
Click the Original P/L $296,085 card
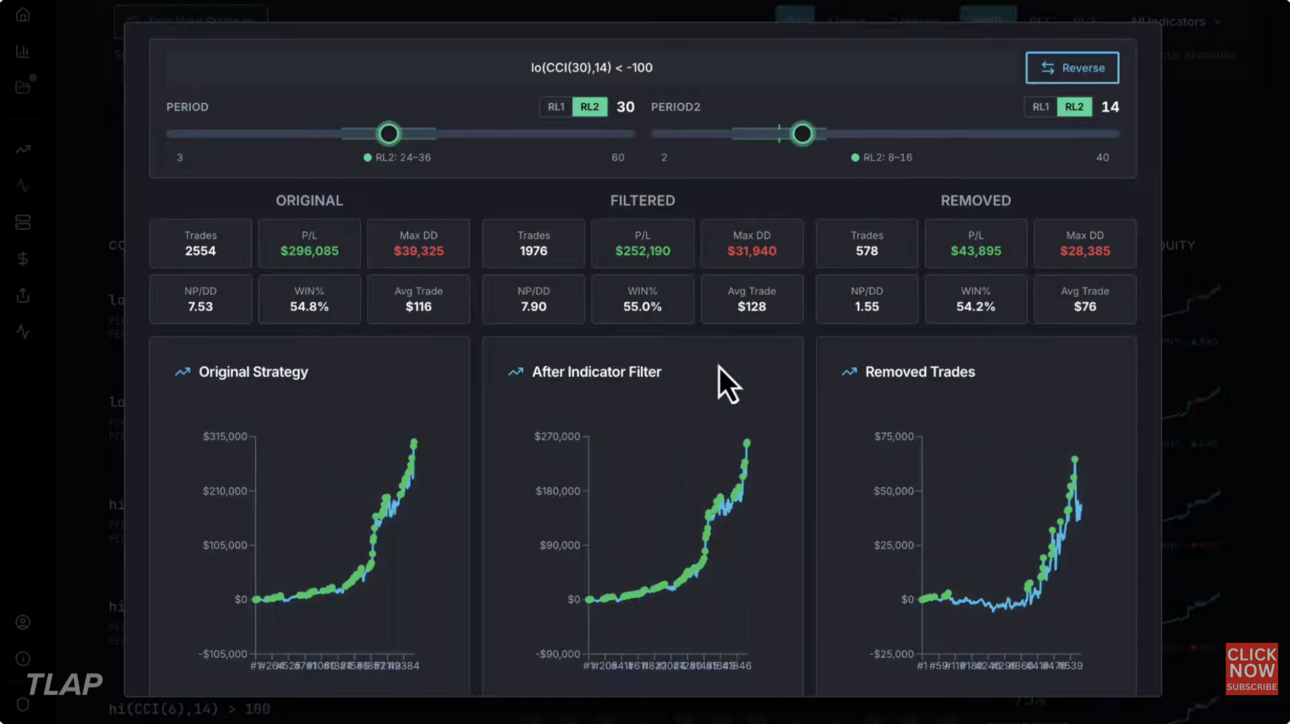309,244
